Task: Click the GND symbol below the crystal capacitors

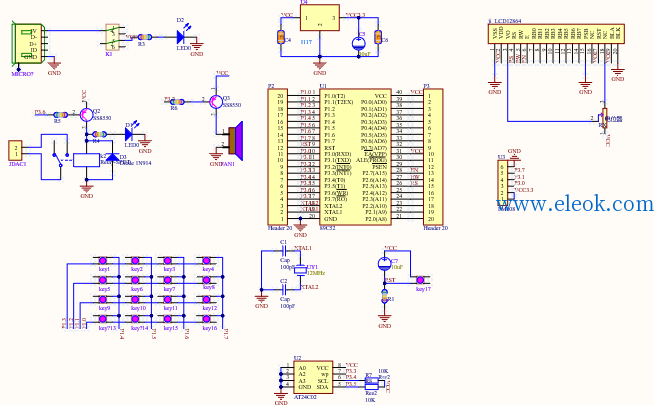Action: point(262,300)
